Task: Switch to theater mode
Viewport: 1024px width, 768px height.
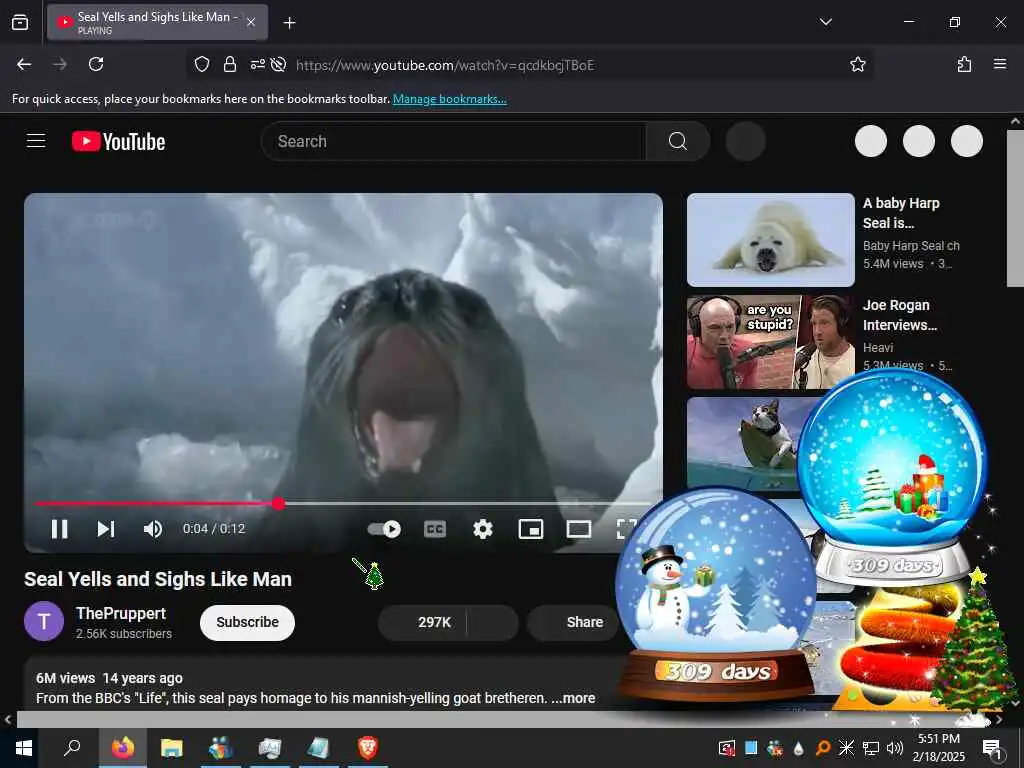Action: click(579, 529)
